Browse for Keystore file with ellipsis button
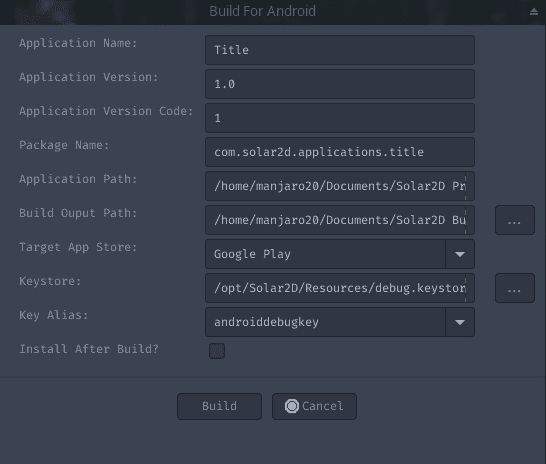The image size is (546, 464). pyautogui.click(x=515, y=288)
